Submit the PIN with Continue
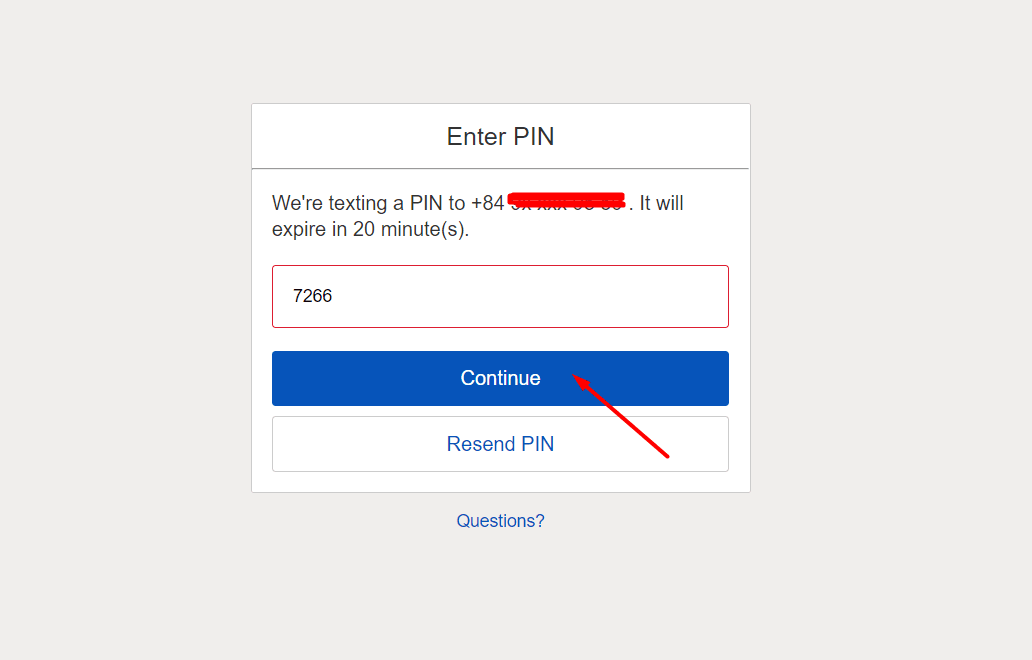The image size is (1032, 660). click(500, 378)
